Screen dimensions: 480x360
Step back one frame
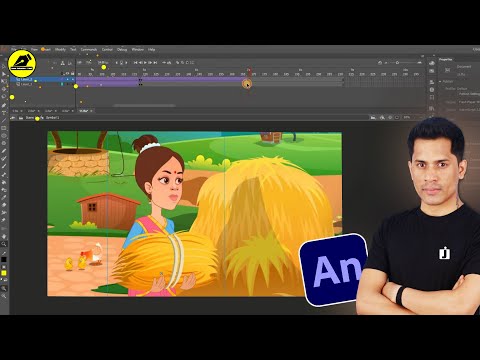[140, 63]
